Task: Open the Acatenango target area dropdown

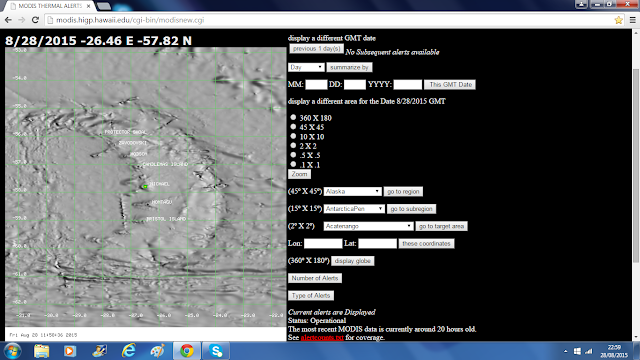Action: (368, 226)
